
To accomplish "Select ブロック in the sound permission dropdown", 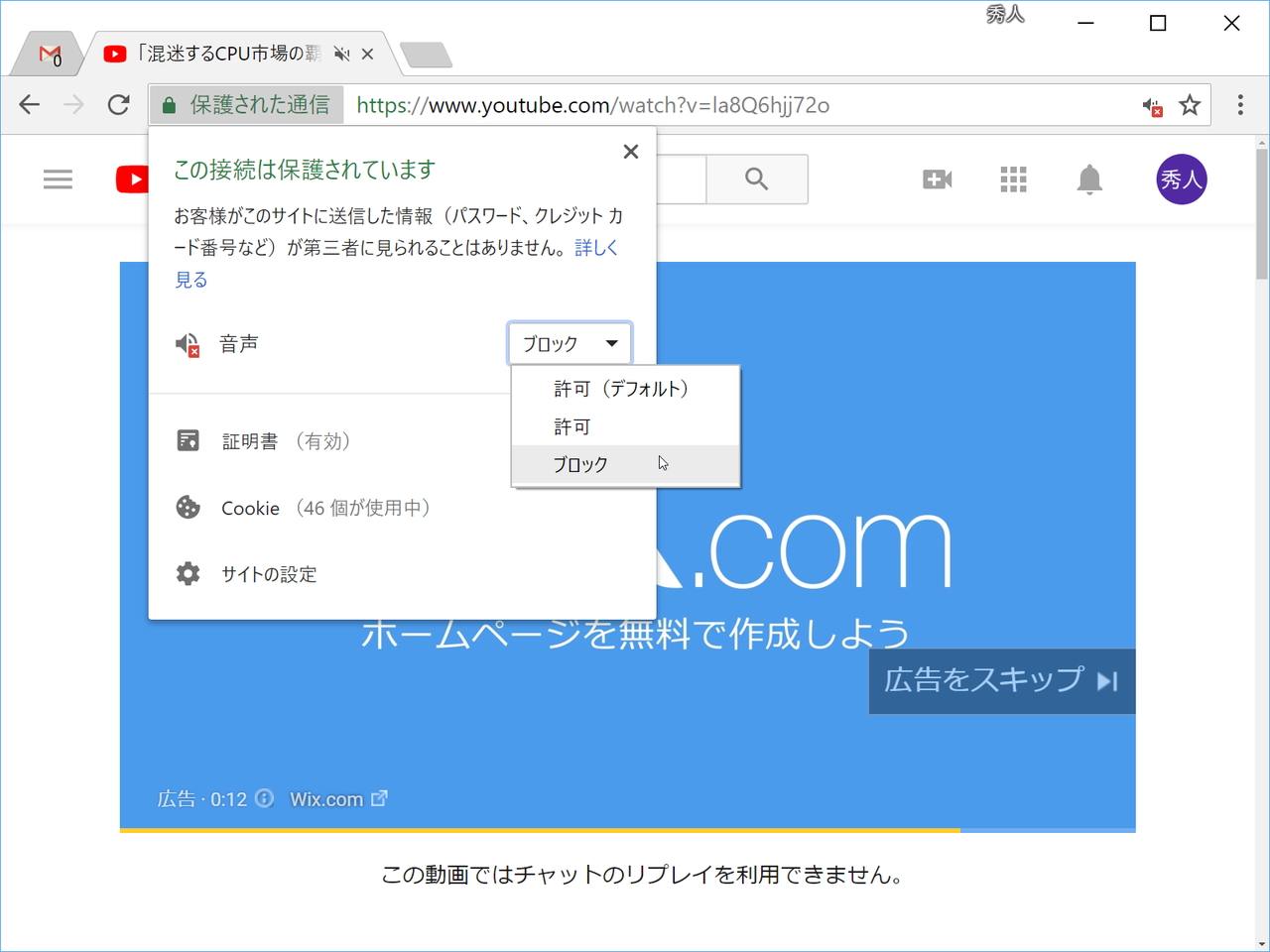I will pyautogui.click(x=581, y=464).
